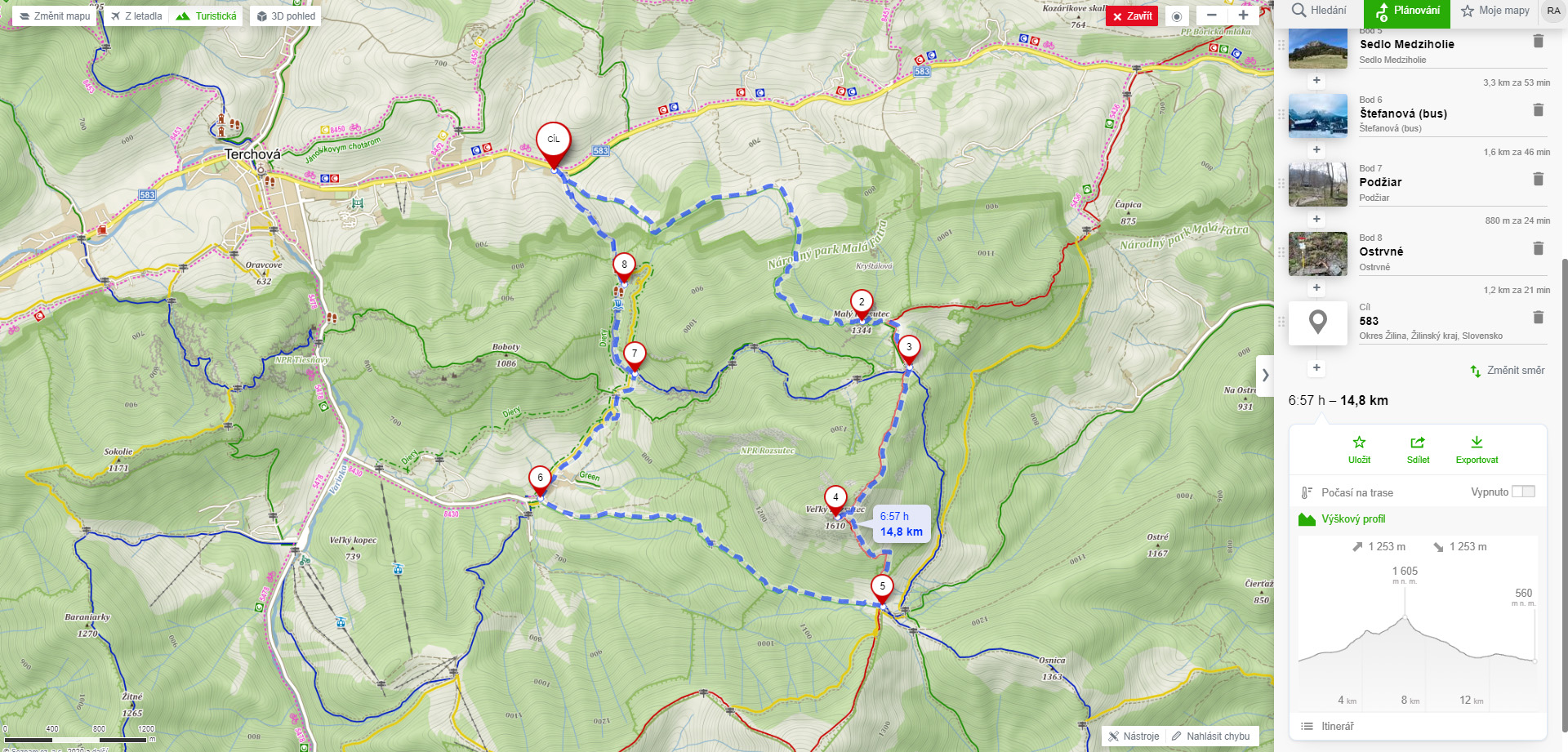1568x752 pixels.
Task: Enable 3D pohled view
Action: (x=286, y=16)
